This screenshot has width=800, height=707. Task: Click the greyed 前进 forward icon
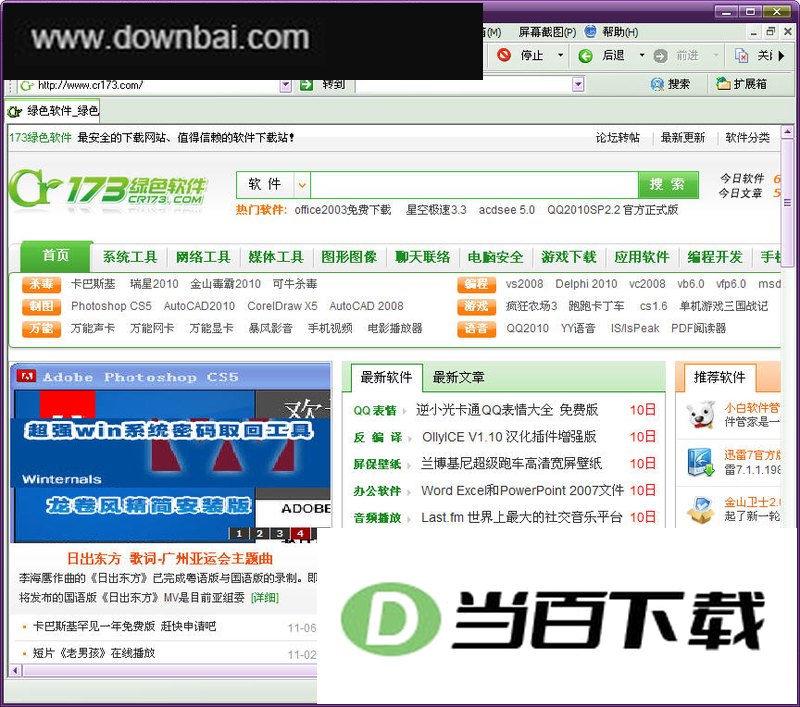pos(660,56)
